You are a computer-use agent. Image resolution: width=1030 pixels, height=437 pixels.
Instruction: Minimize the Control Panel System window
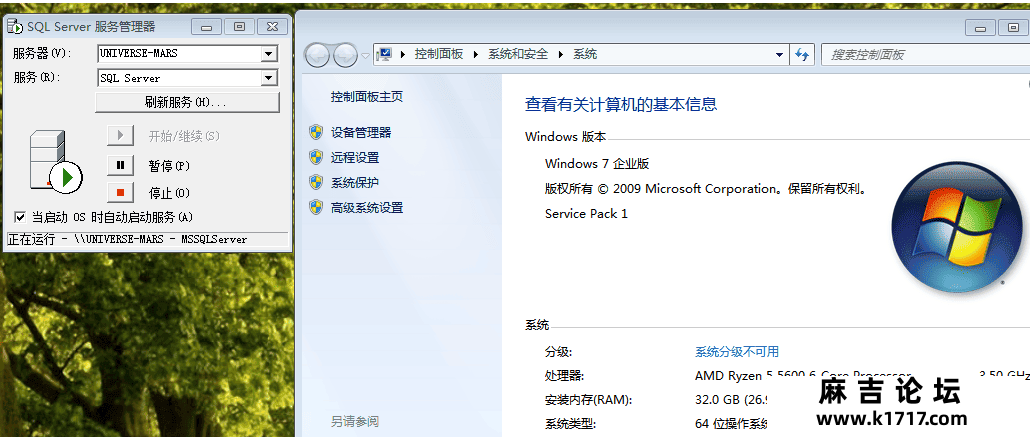[980, 28]
